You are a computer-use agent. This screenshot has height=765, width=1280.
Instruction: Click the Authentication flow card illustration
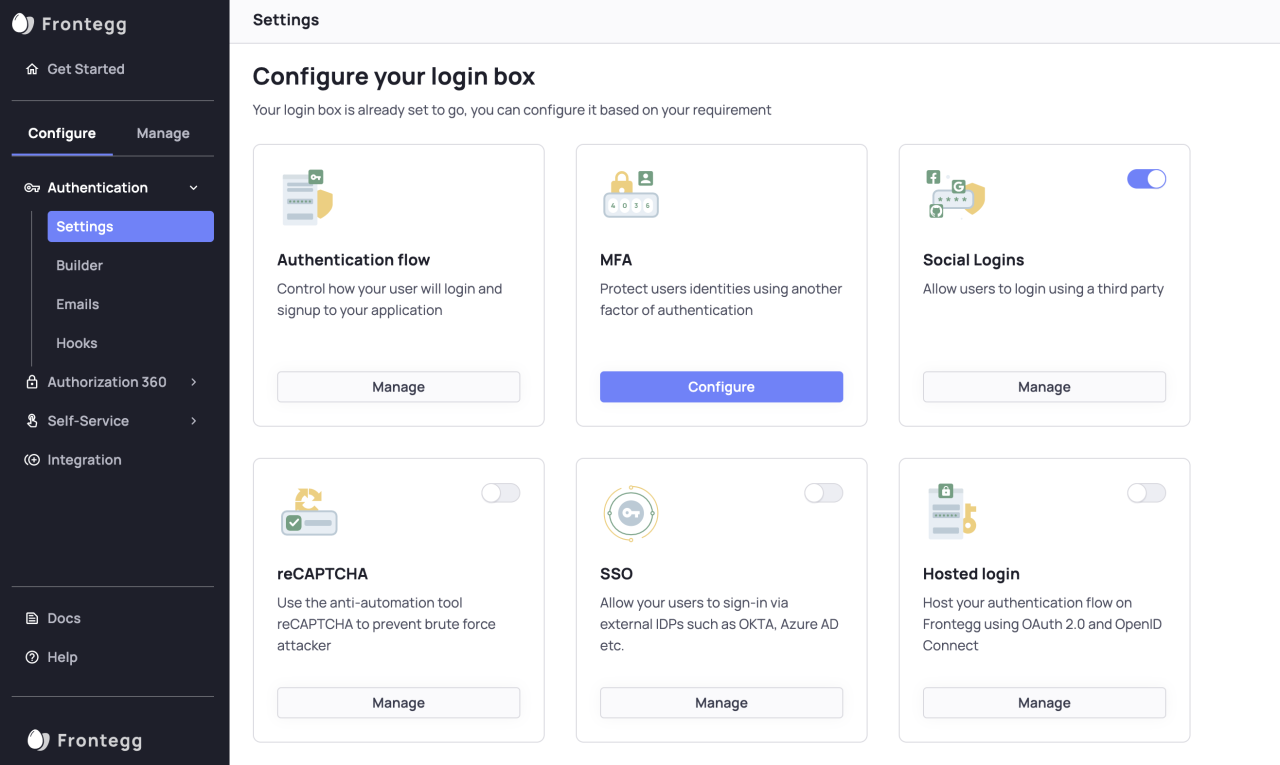[307, 196]
